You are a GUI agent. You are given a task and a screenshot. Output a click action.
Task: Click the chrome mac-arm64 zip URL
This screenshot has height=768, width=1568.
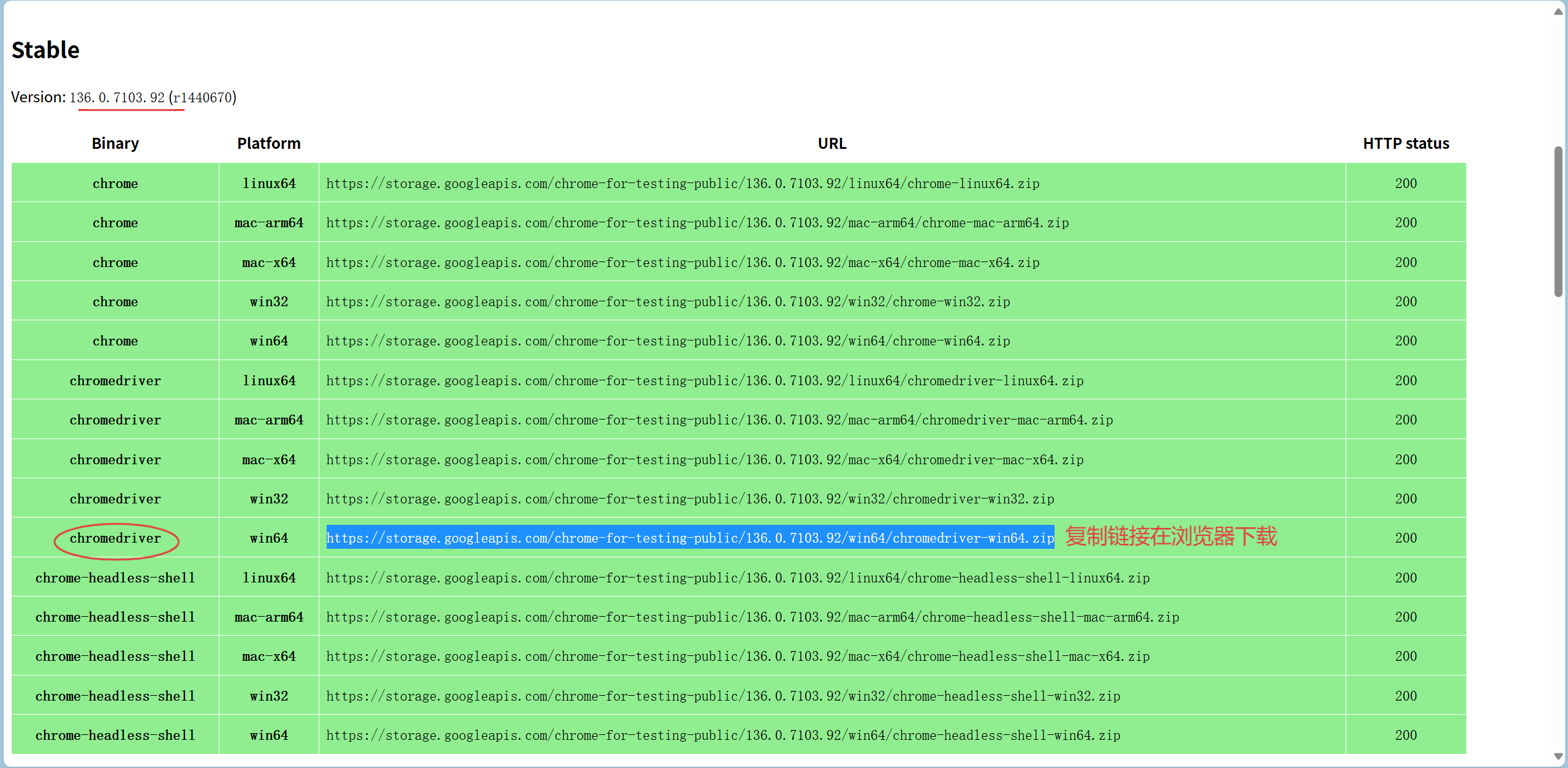697,222
